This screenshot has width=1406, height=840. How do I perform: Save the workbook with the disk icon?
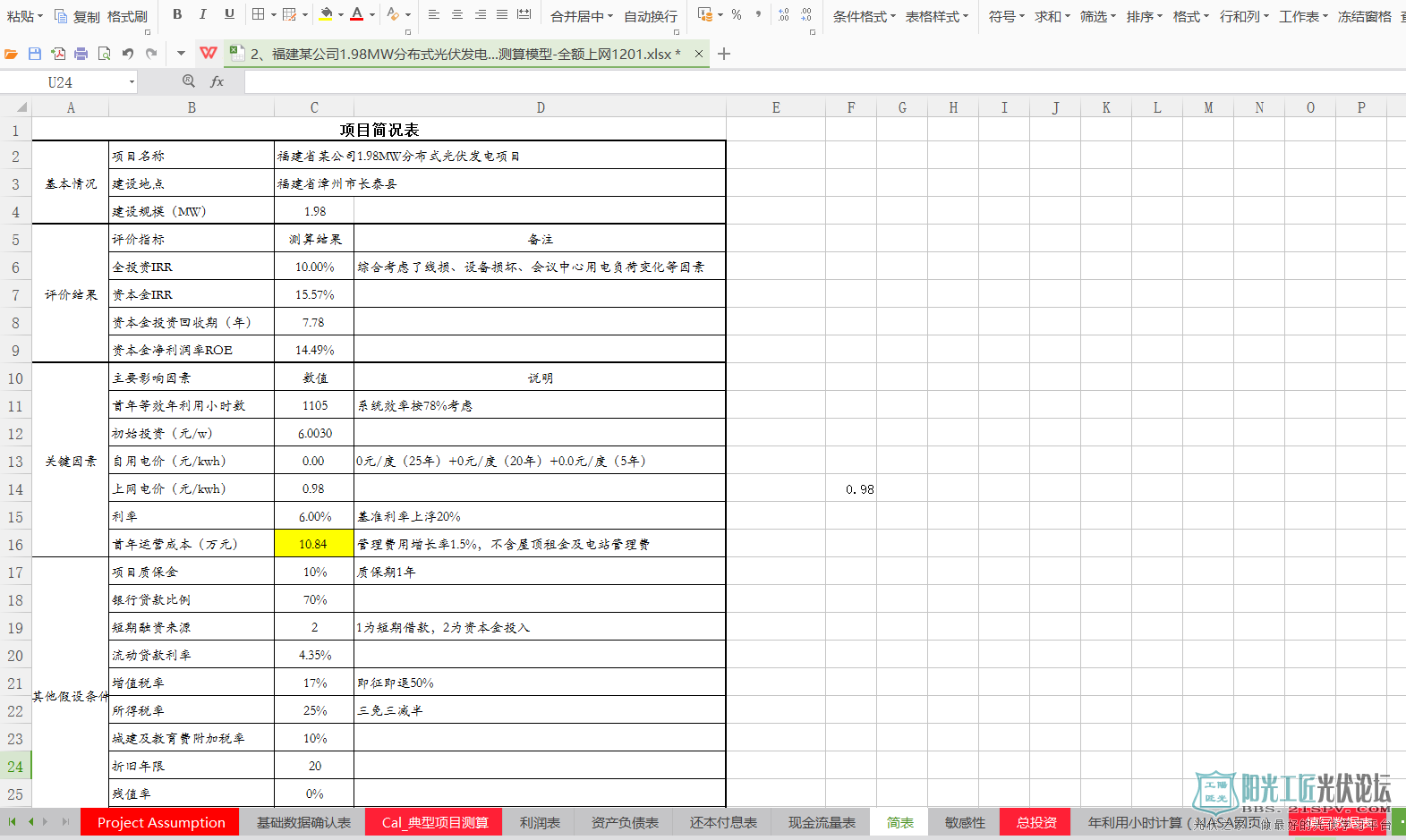pos(35,54)
